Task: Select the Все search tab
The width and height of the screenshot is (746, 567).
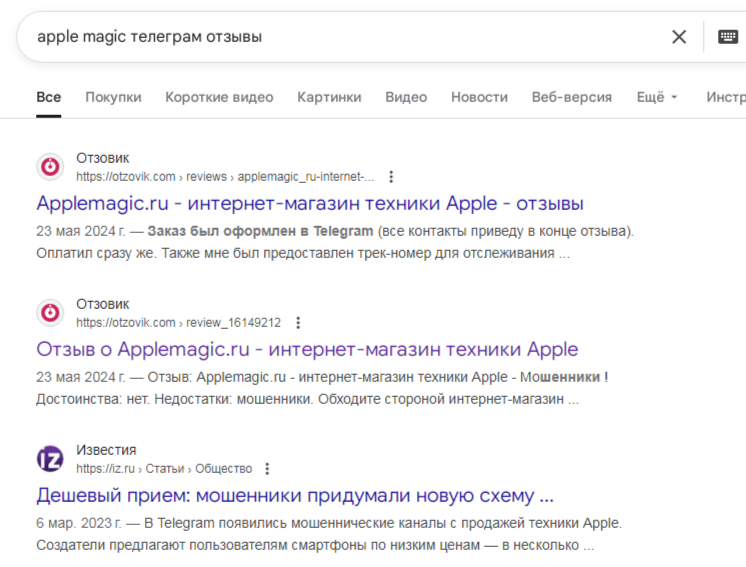Action: (49, 97)
